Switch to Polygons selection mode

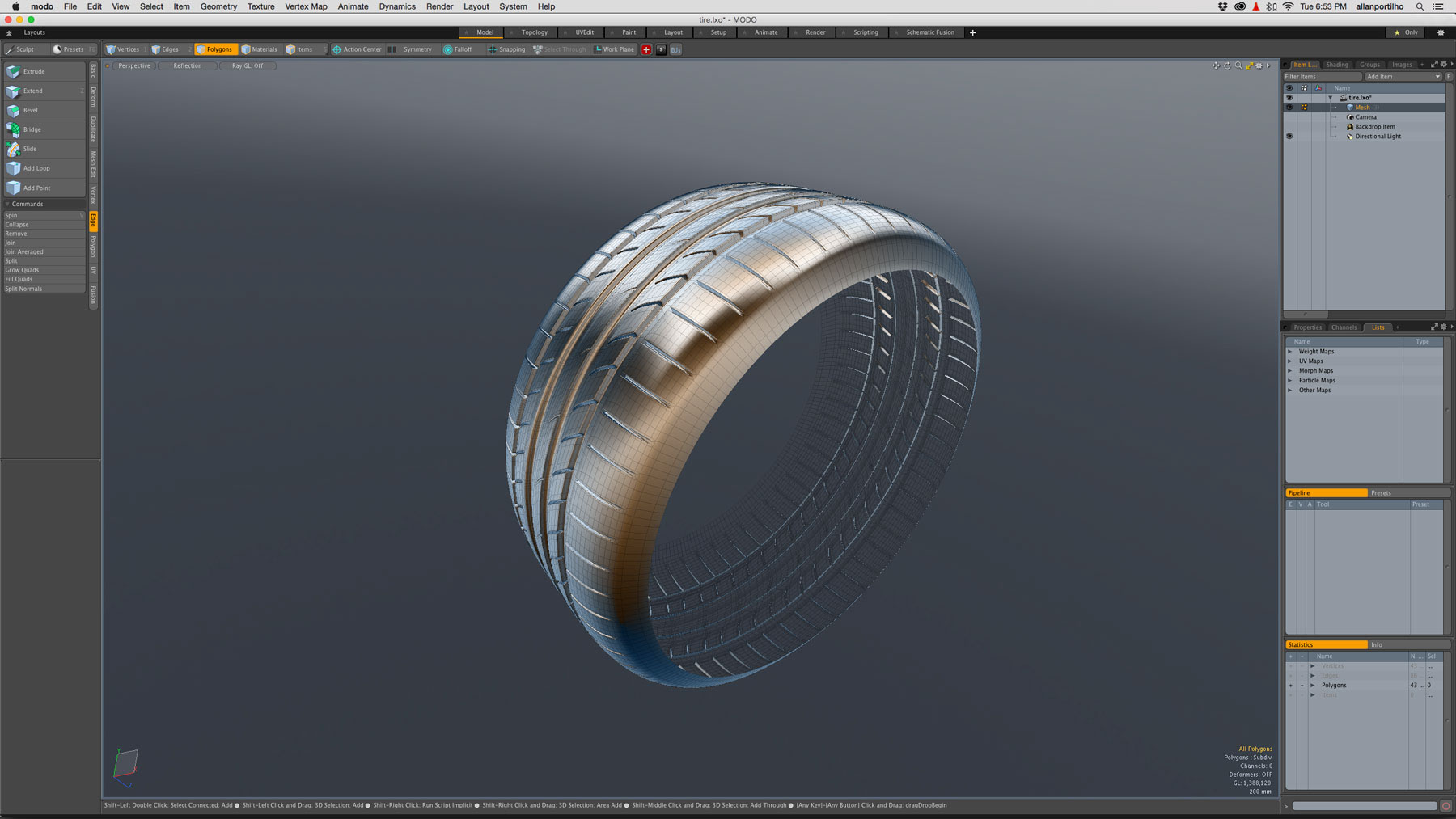[217, 49]
